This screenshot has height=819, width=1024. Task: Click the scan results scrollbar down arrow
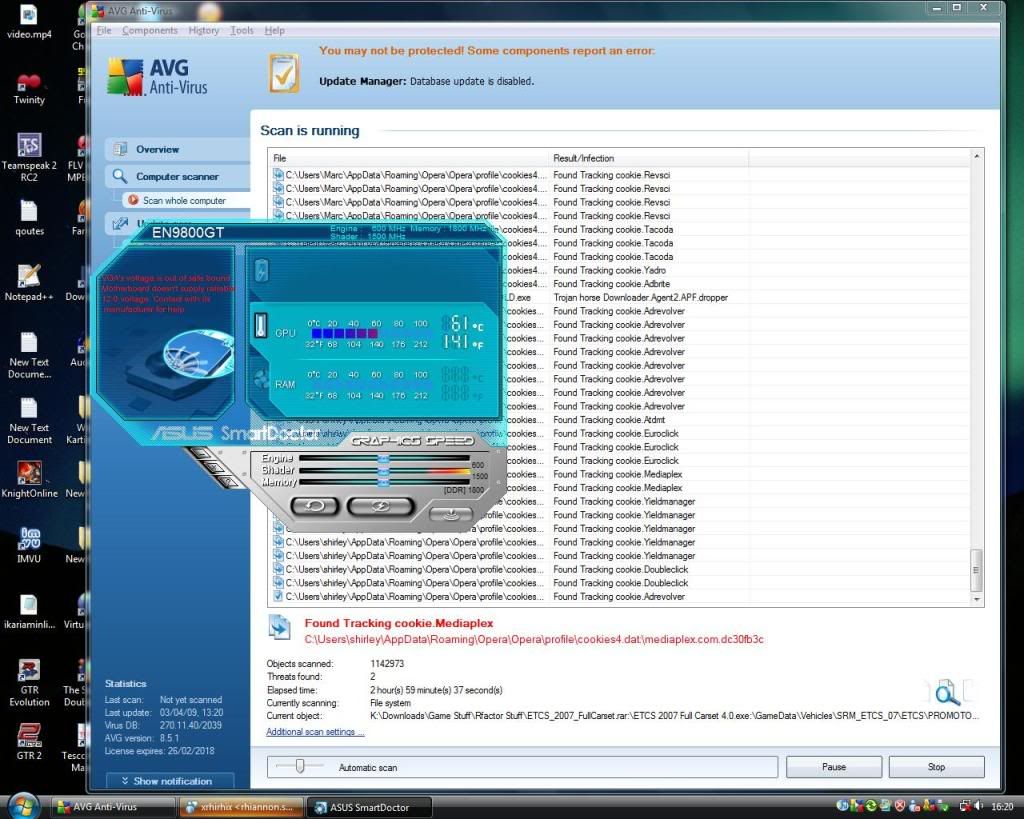(976, 599)
